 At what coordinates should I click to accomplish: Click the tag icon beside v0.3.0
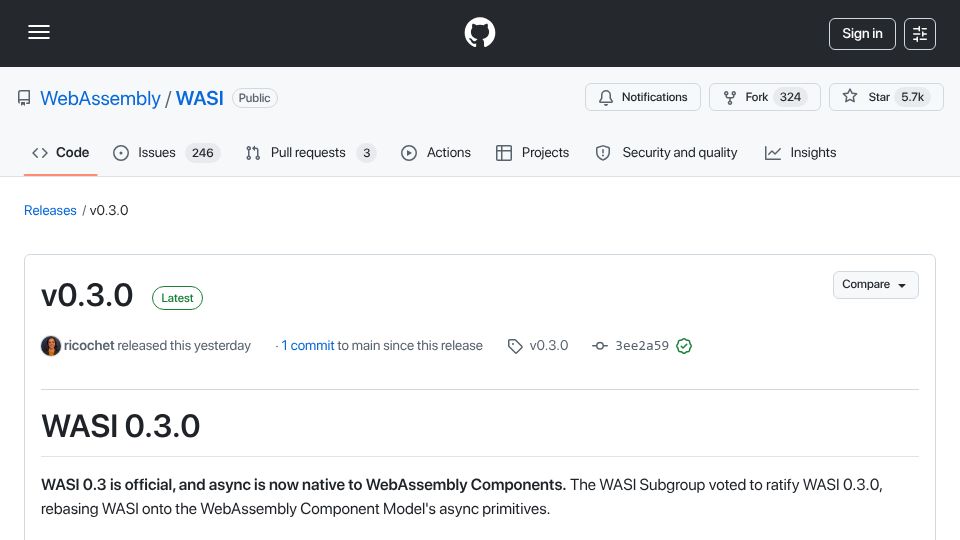click(x=515, y=346)
